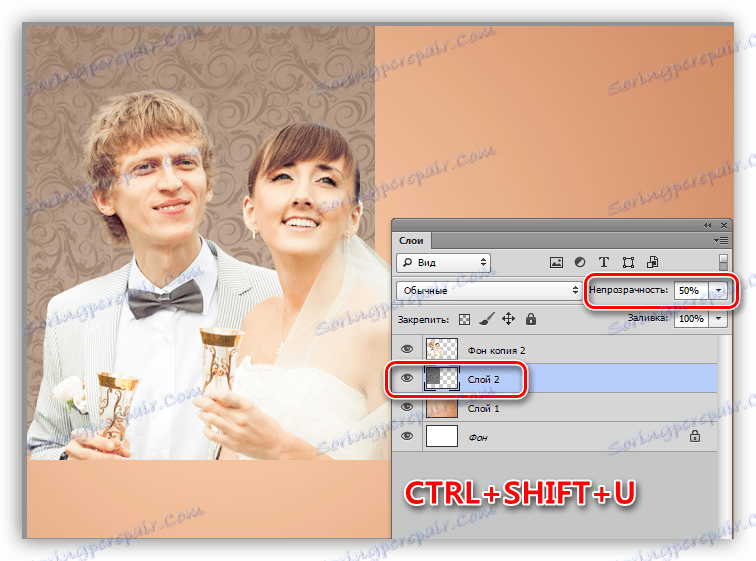Click the Заливка label
756x561 pixels.
coord(648,318)
